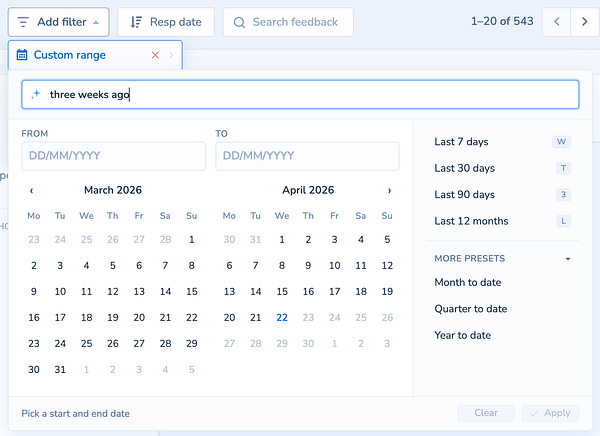
Task: Click the sparkle icon in date input
Action: pos(36,94)
